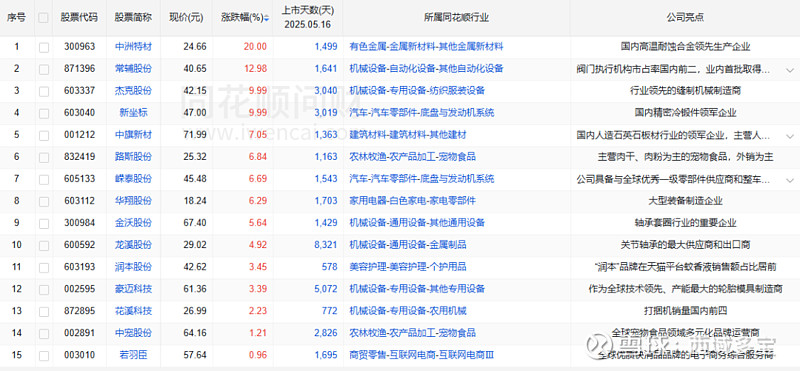Select stock code 872895
The height and width of the screenshot is (371, 800).
80,311
